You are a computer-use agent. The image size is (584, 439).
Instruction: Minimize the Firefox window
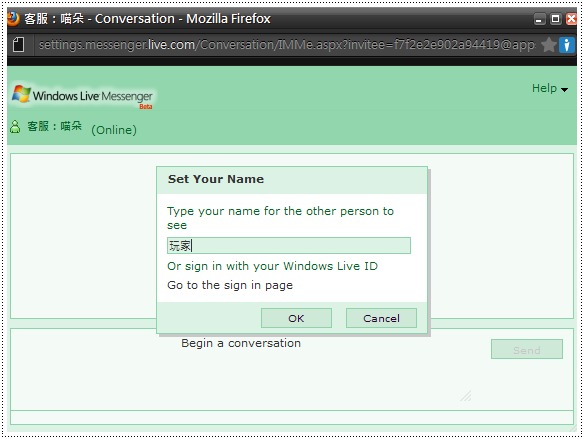tap(539, 19)
